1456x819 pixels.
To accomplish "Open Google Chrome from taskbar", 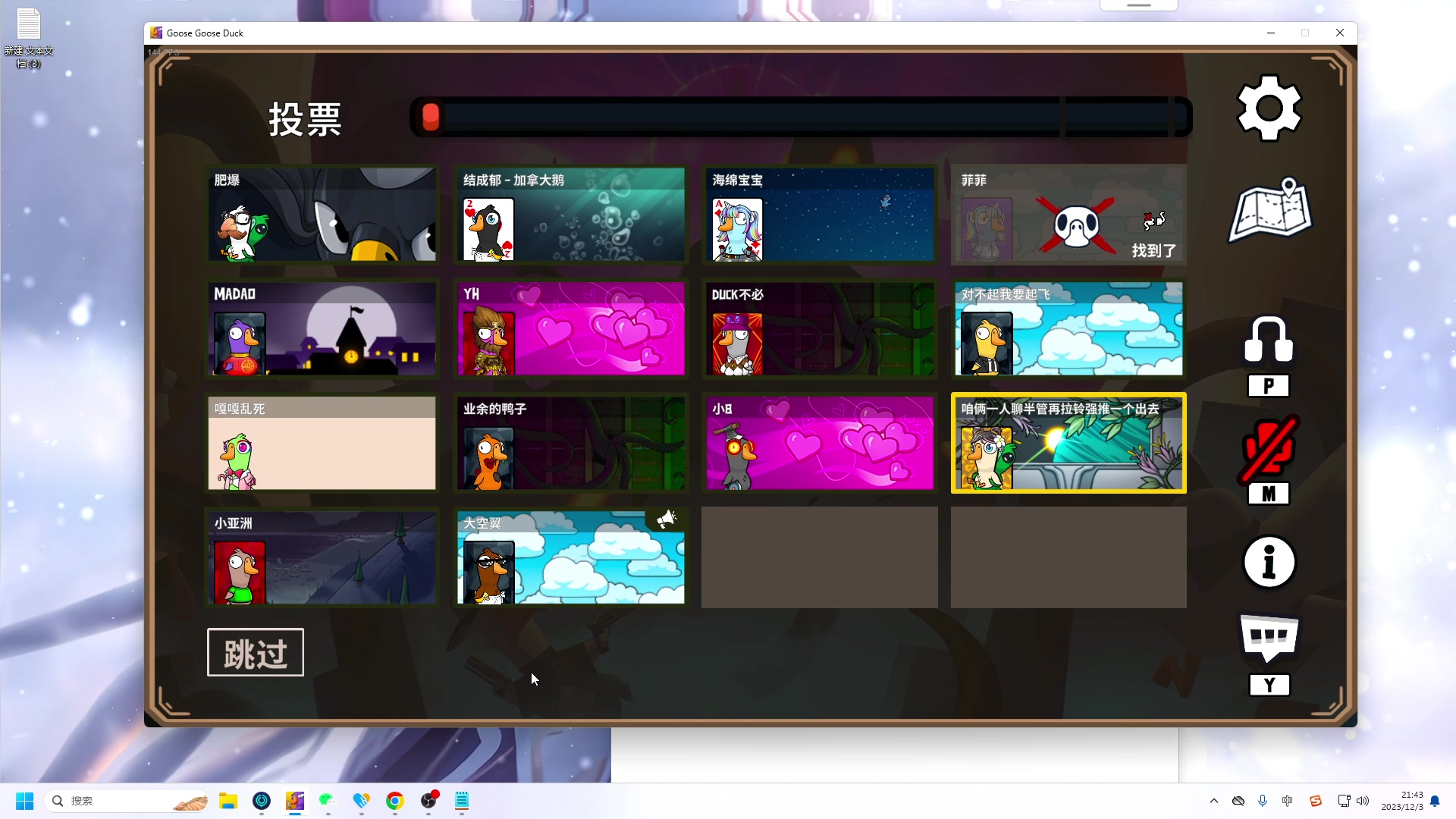I will pos(395,801).
